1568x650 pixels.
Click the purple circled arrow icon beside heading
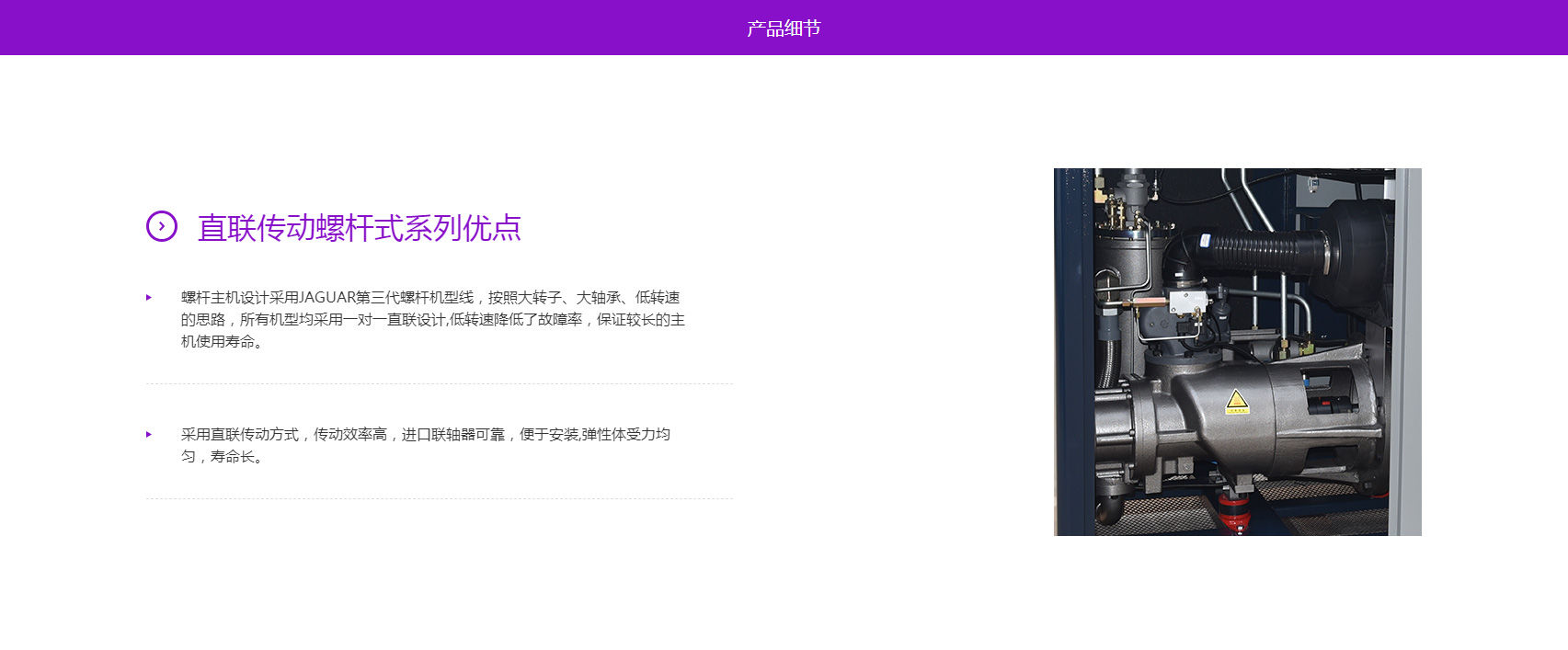[x=161, y=226]
